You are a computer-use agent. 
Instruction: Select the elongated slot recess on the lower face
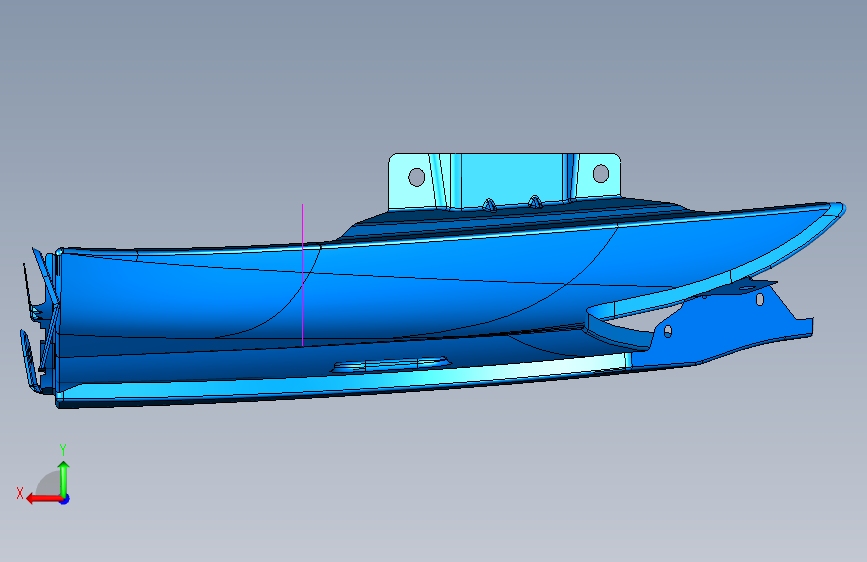pyautogui.click(x=391, y=365)
